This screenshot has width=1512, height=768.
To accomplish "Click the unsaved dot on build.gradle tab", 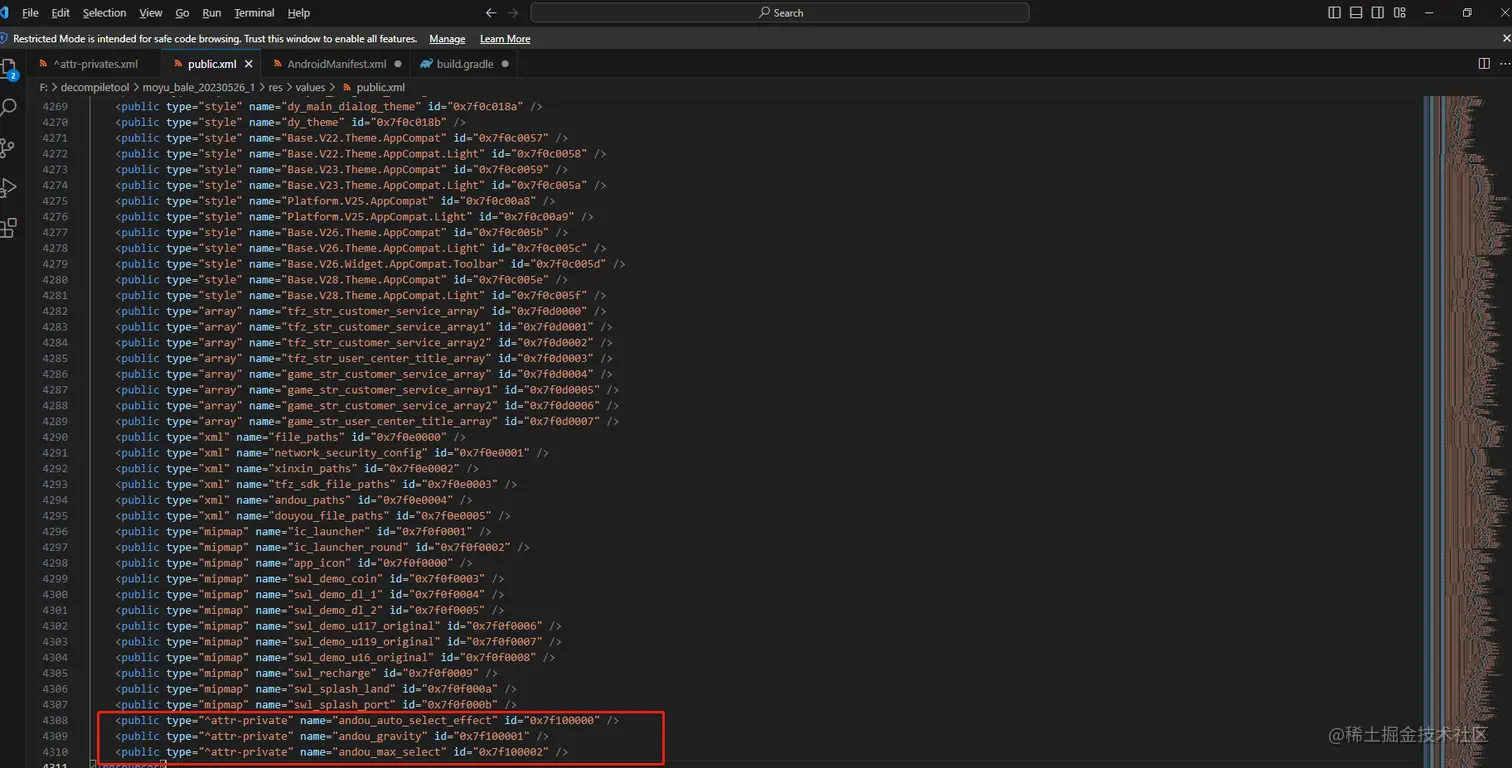I will click(505, 64).
